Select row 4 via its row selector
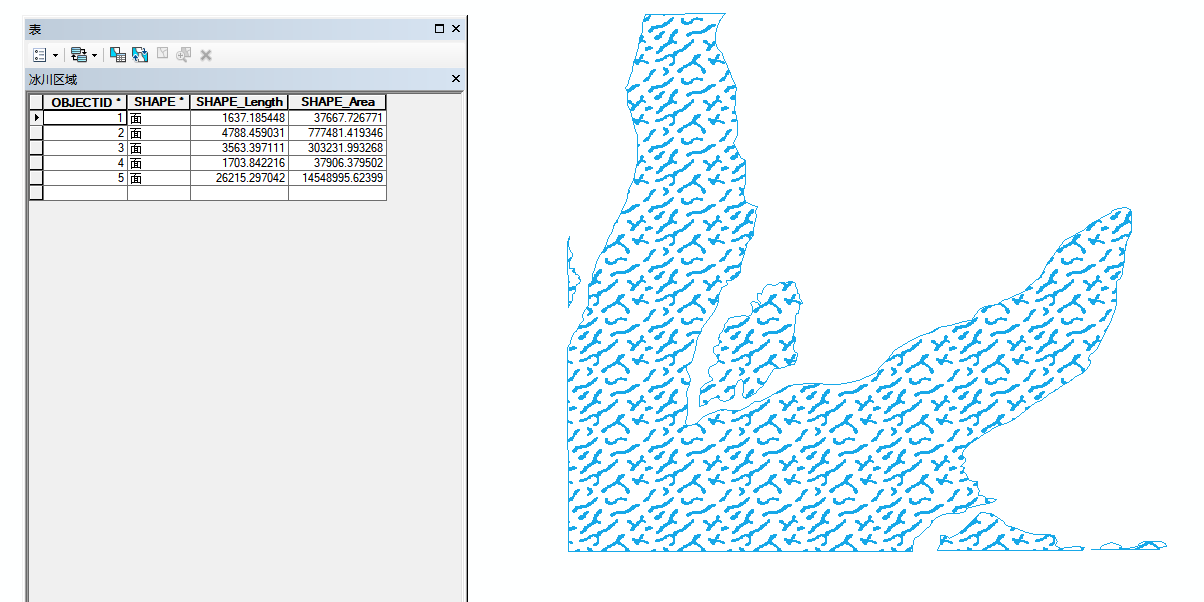Screen dimensions: 1204x602 [x=36, y=162]
